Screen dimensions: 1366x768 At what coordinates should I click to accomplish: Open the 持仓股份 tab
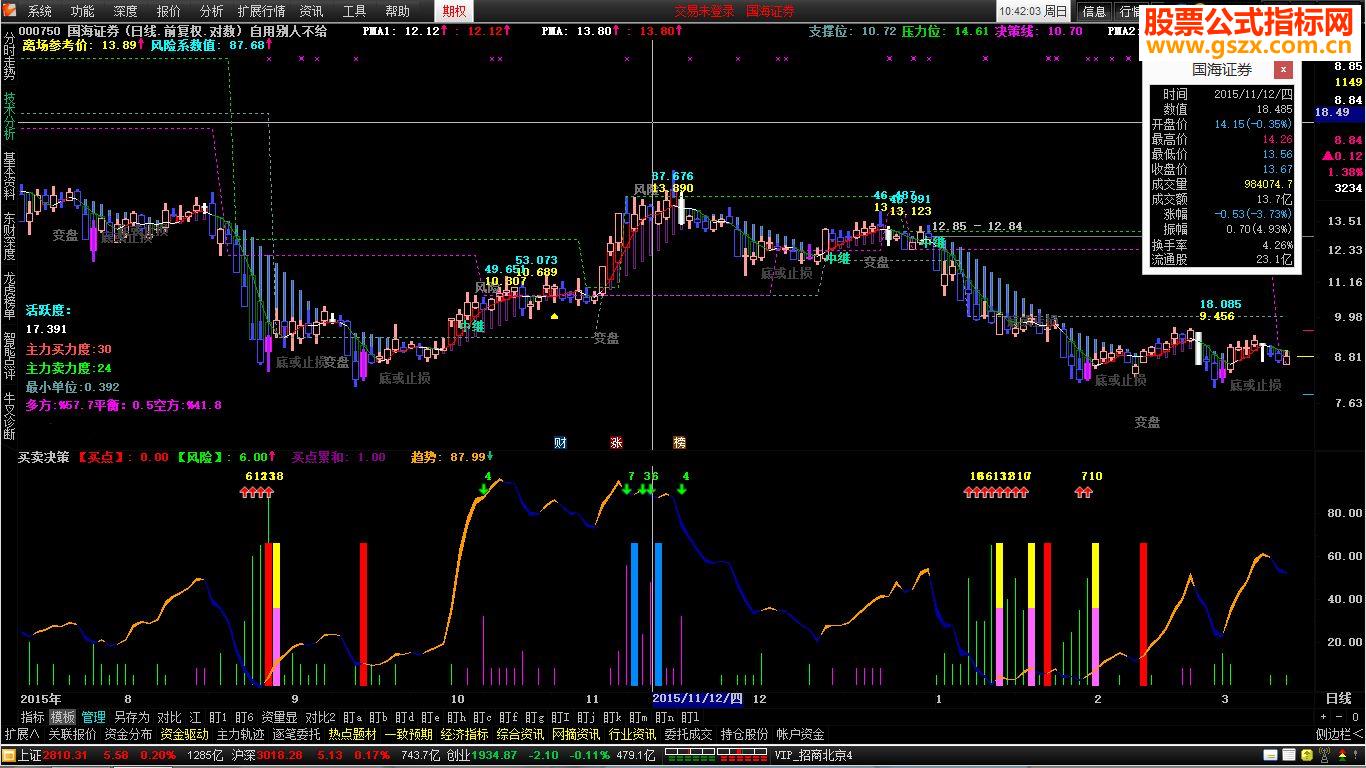[745, 734]
